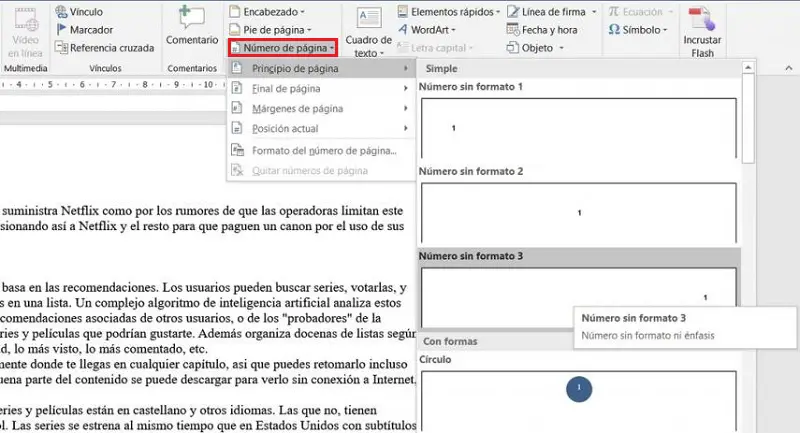Click the Principio de página menu icon

(237, 68)
